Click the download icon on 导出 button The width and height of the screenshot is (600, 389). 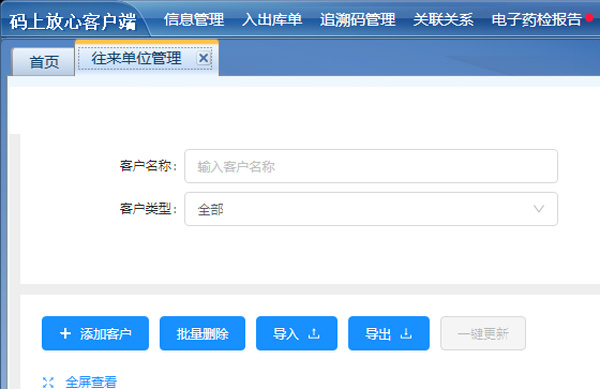(406, 334)
